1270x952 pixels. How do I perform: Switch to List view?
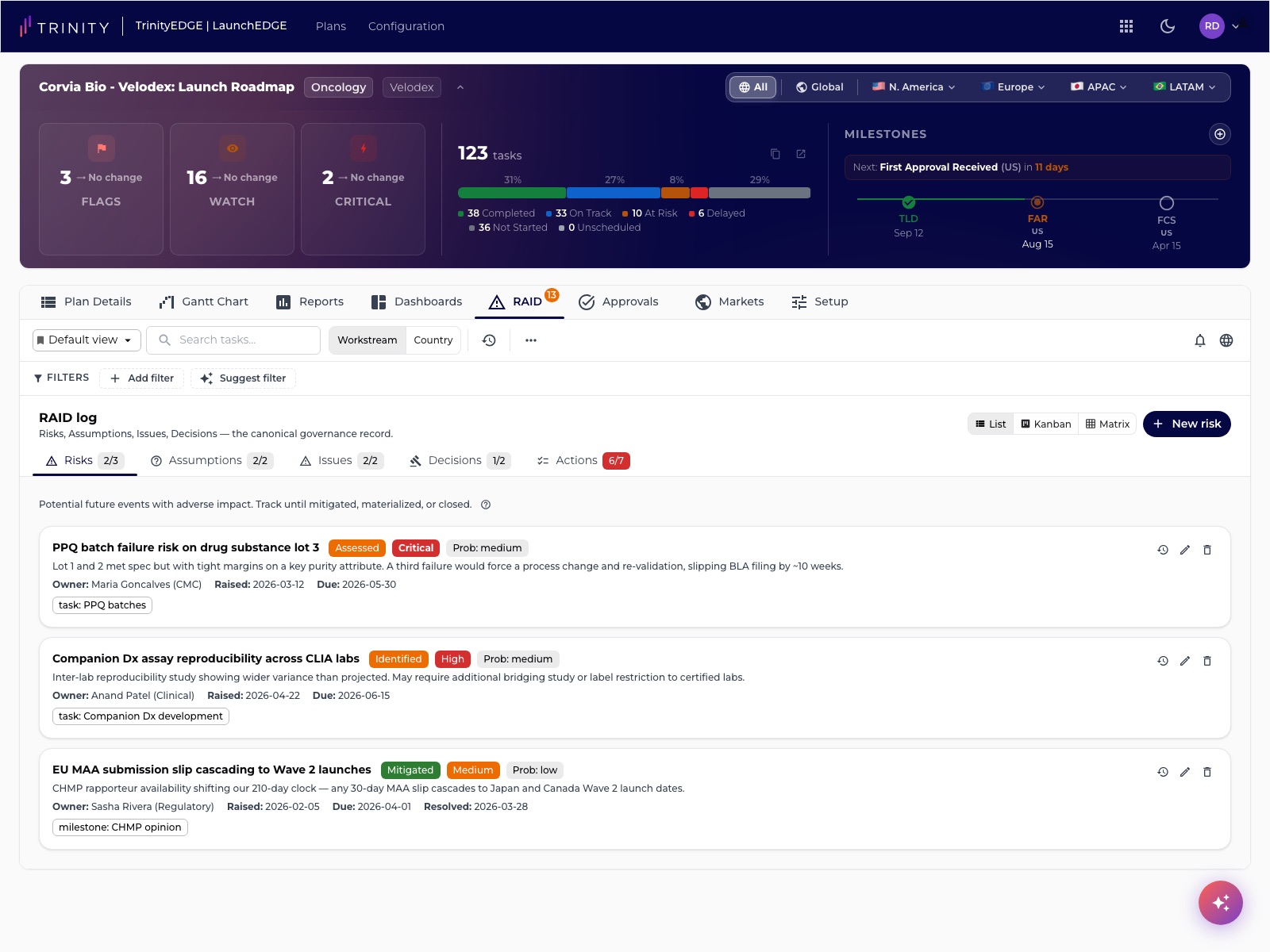[x=991, y=424]
